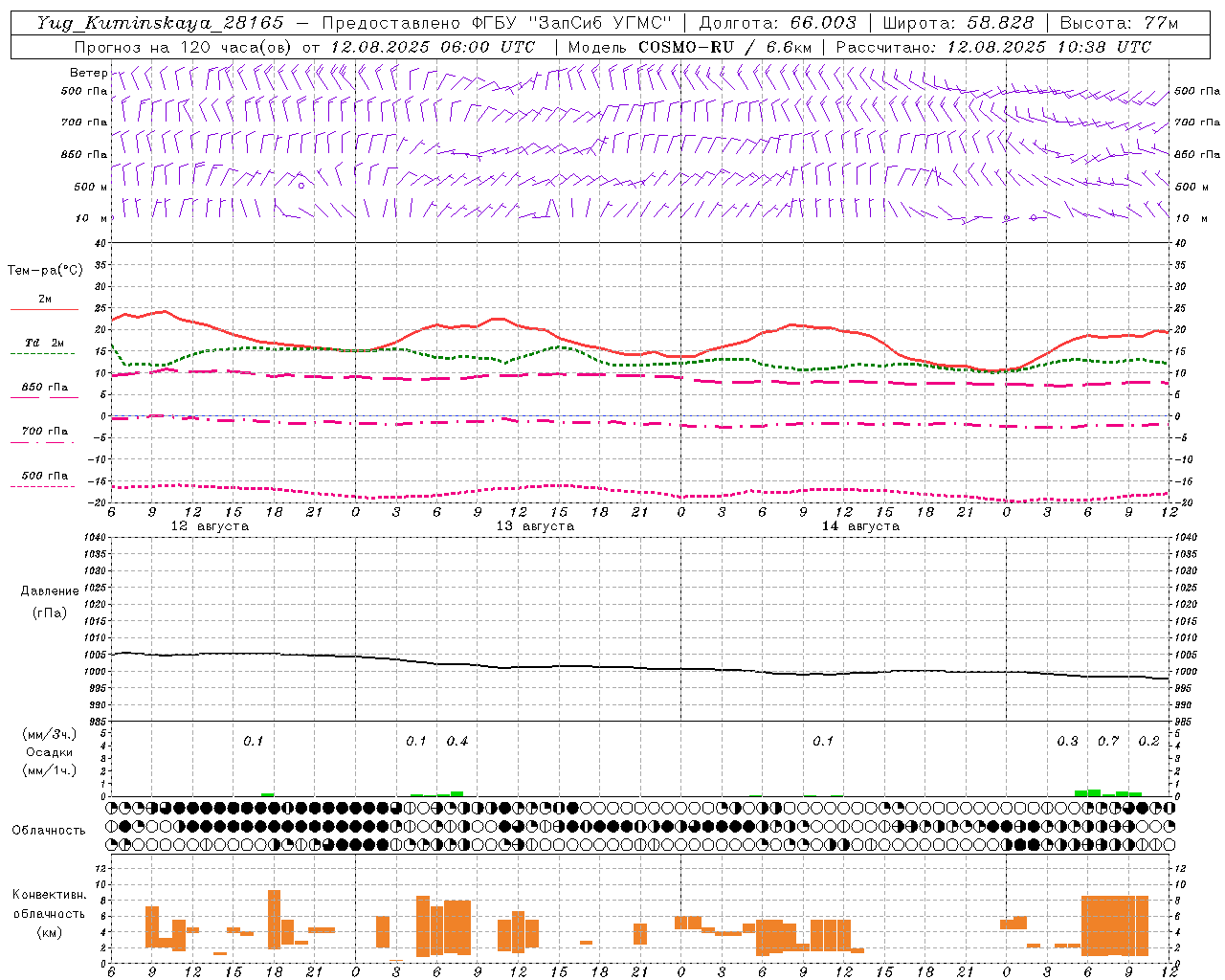
Task: Select the Долгота: 66.003 value
Action: [777, 23]
